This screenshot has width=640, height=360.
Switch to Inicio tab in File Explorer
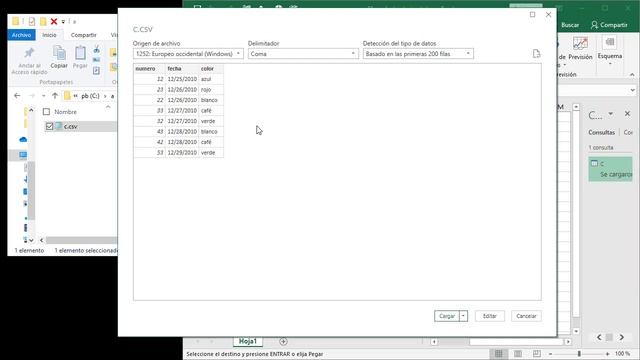pyautogui.click(x=49, y=35)
